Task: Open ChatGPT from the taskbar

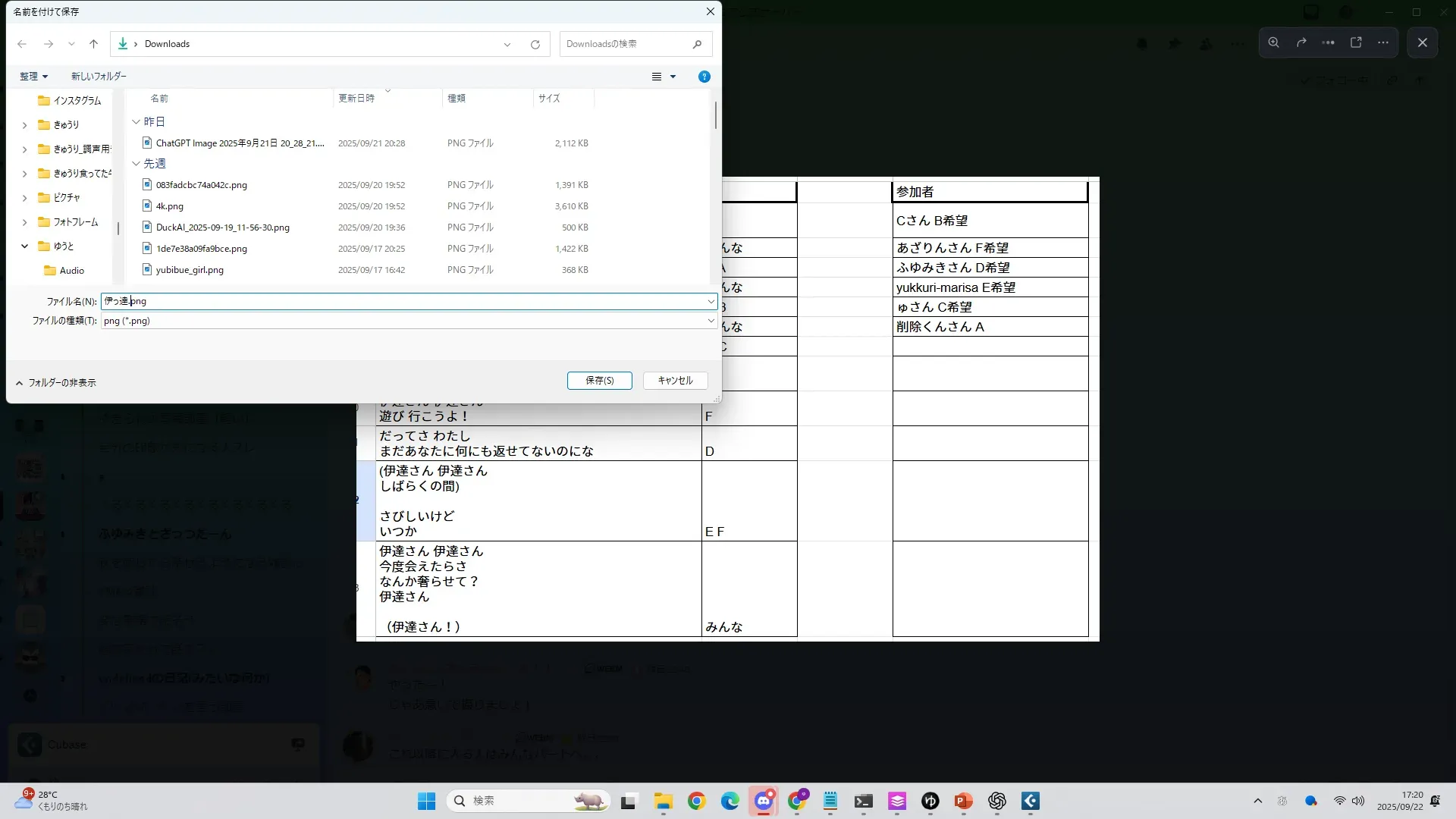Action: click(996, 801)
